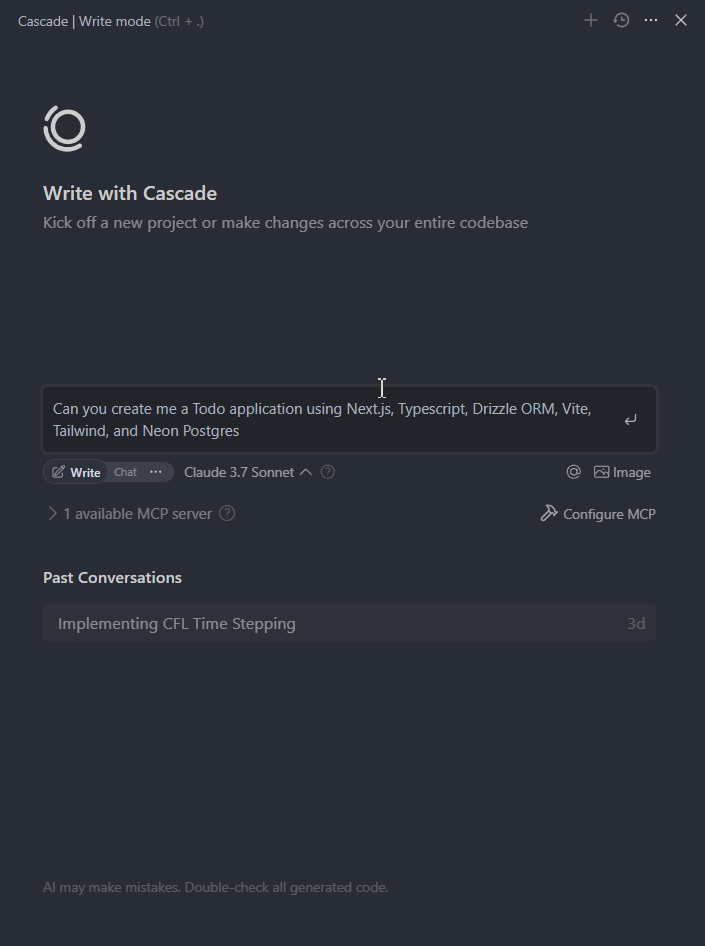Click the Cascade | Write mode title
This screenshot has height=946, width=705.
(84, 21)
